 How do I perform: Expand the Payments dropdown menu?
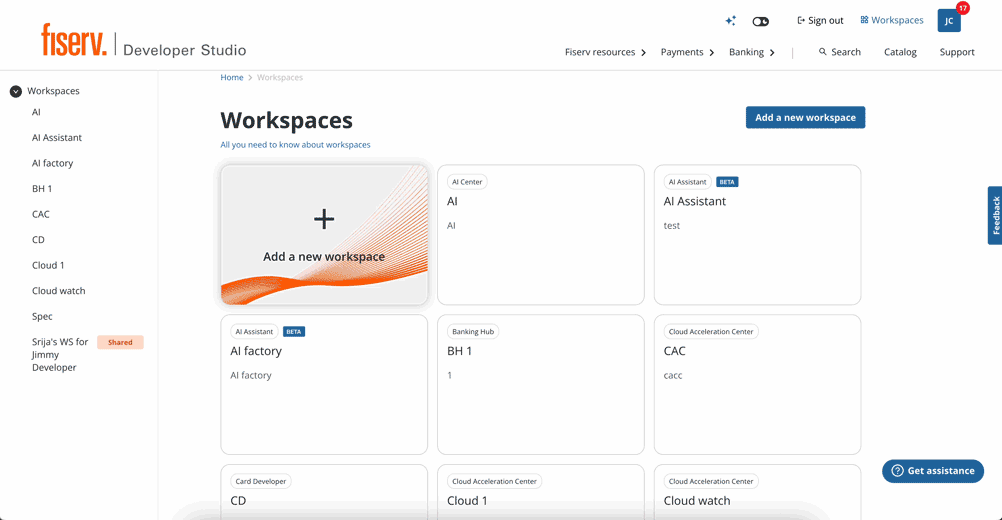pos(688,52)
